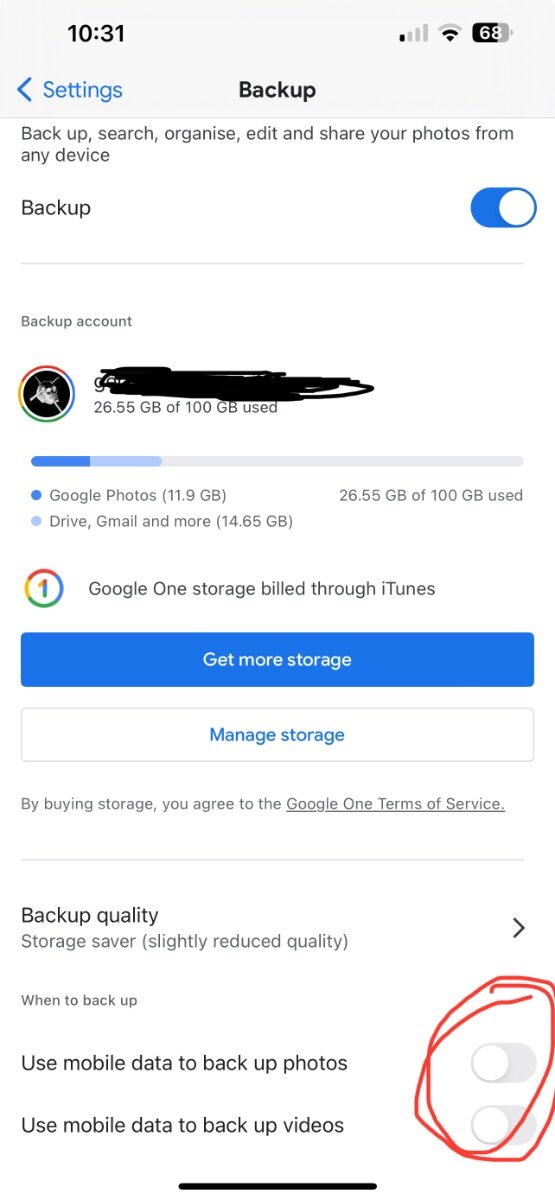This screenshot has height=1200, width=555.
Task: Enable mobile data for video backups
Action: coord(503,1125)
